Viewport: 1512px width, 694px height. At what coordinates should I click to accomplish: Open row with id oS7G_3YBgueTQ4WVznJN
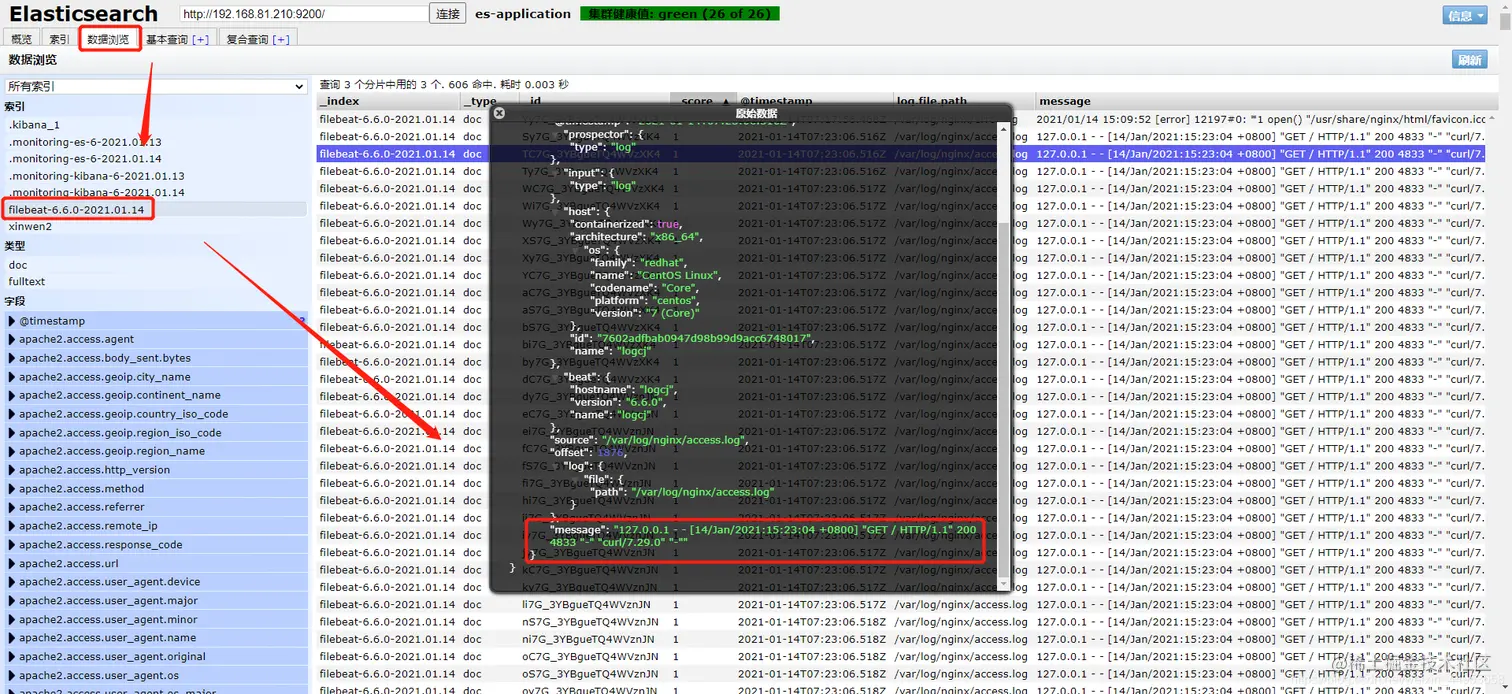click(x=901, y=674)
